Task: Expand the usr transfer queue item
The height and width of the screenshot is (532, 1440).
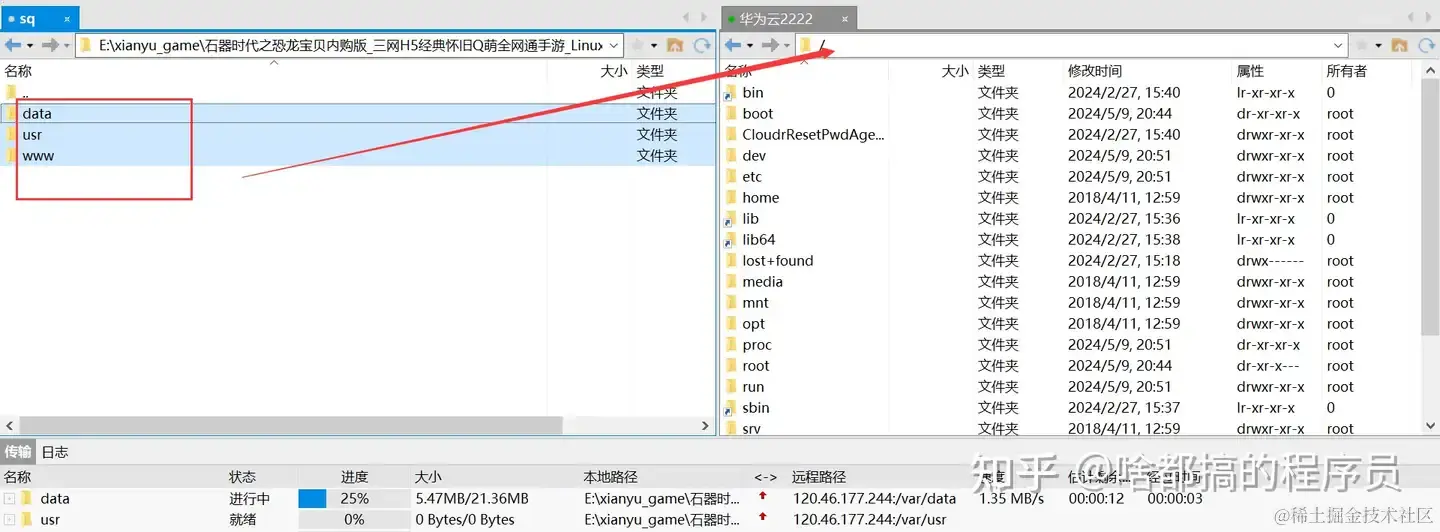Action: [x=9, y=519]
